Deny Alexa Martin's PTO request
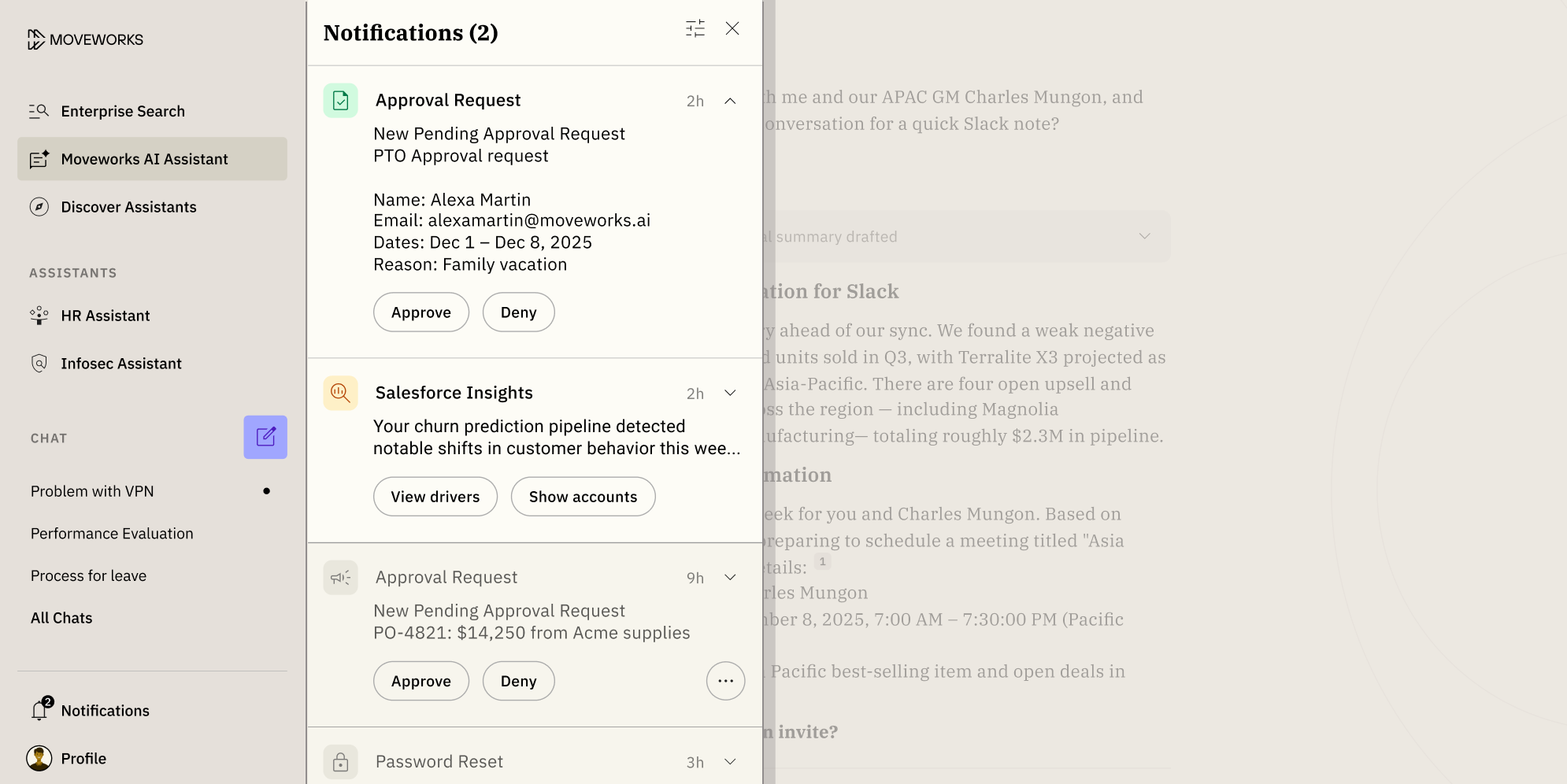 click(519, 312)
